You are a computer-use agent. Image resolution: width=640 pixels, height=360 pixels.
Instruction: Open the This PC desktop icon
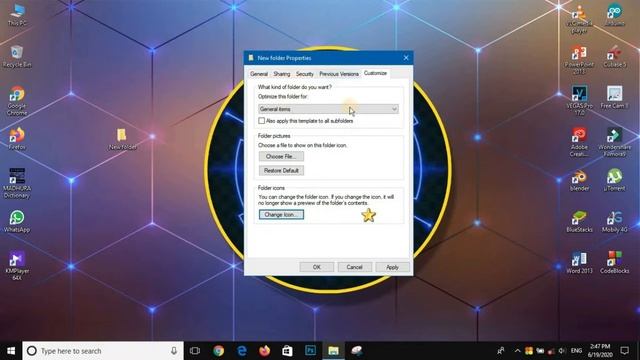[x=17, y=15]
